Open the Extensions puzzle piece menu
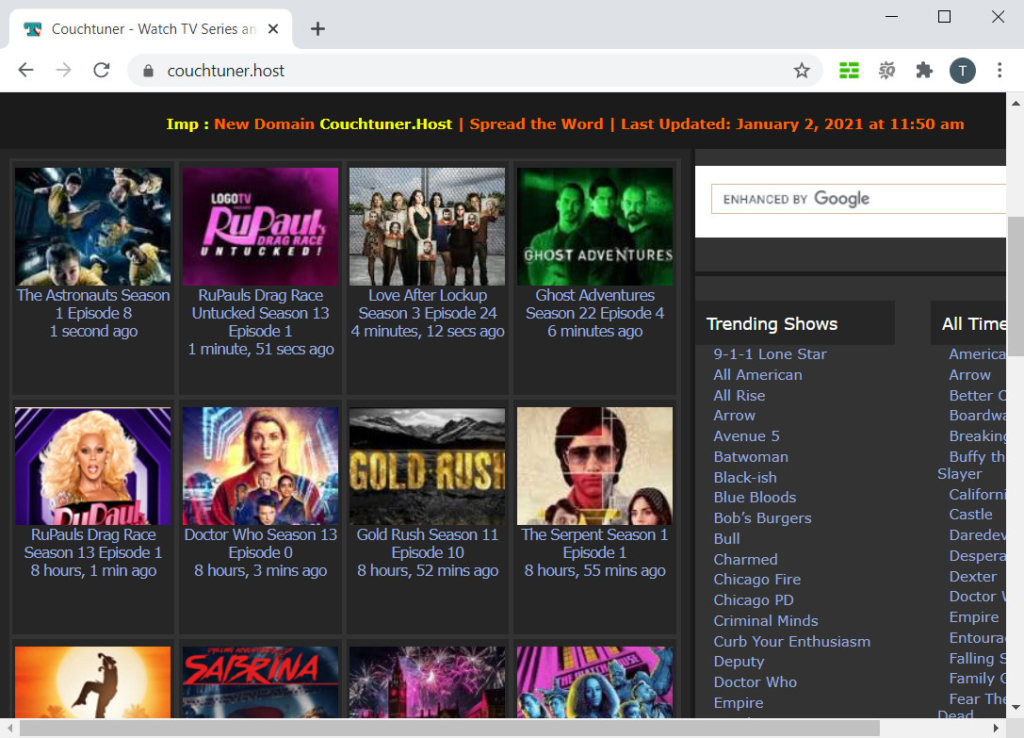 [924, 71]
